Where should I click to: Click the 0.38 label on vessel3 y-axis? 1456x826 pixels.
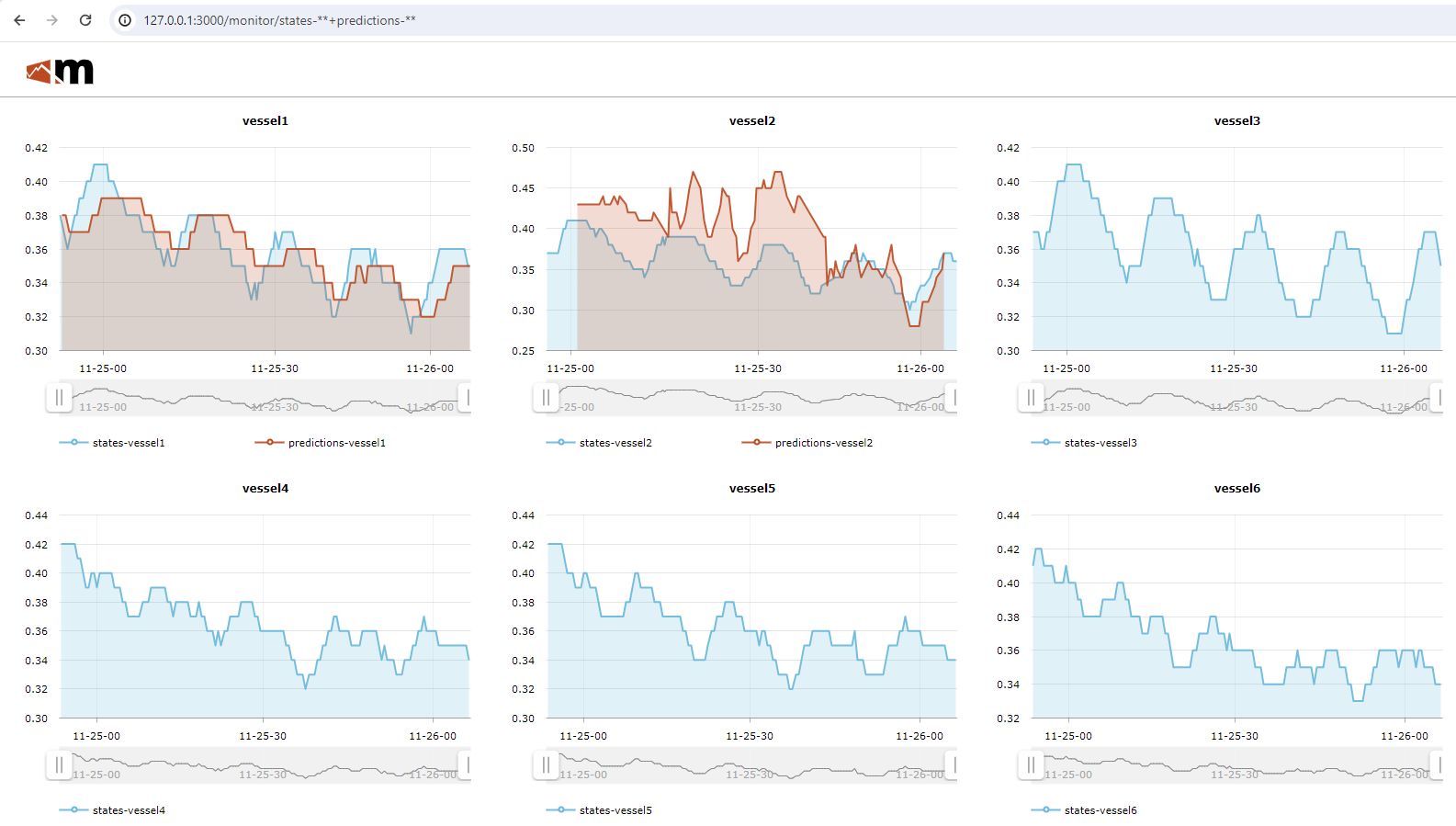click(x=1008, y=216)
